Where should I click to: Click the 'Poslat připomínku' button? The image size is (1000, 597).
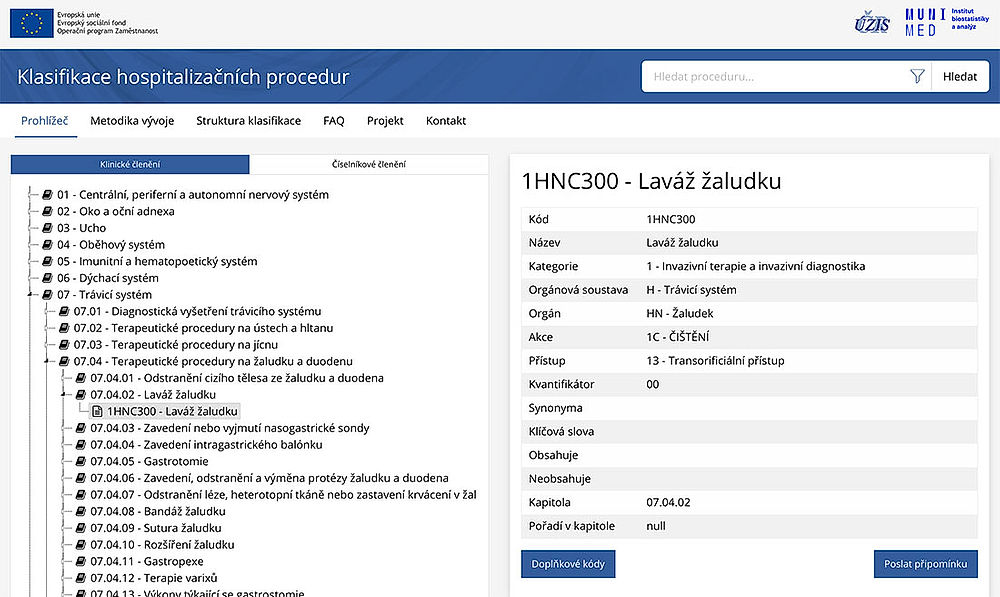click(x=925, y=564)
